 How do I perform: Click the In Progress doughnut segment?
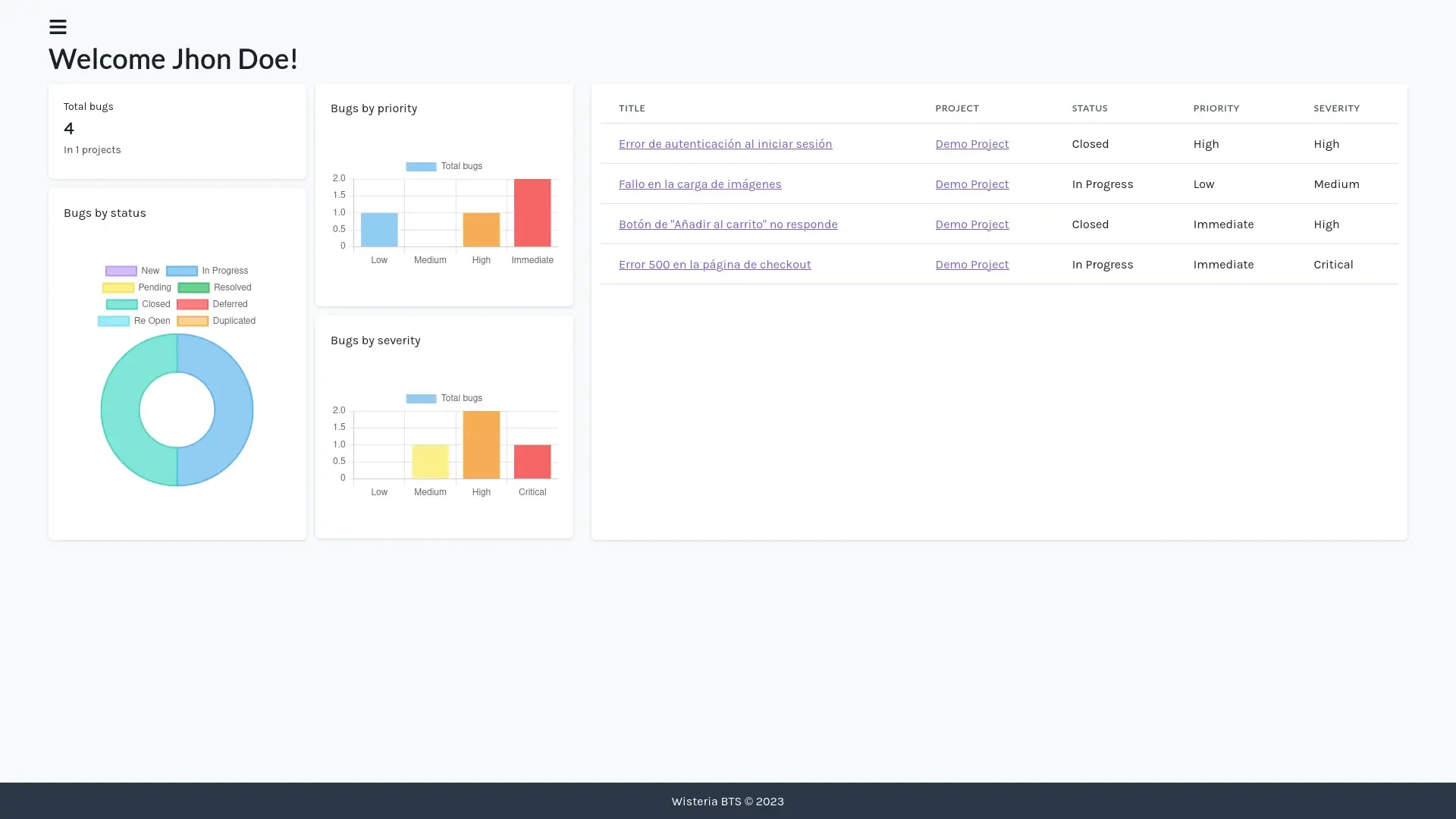coord(234,409)
